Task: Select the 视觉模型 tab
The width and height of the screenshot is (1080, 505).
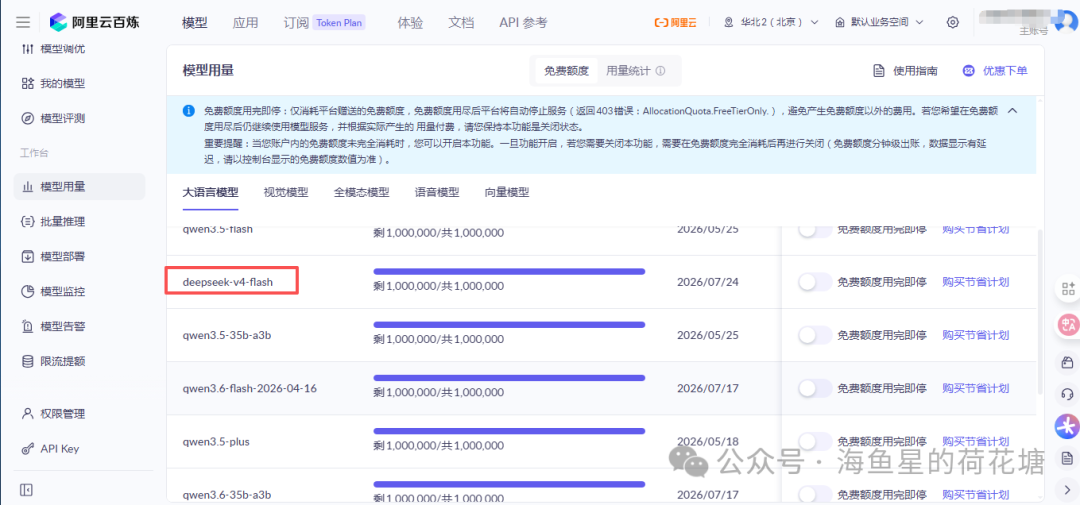Action: click(x=286, y=193)
